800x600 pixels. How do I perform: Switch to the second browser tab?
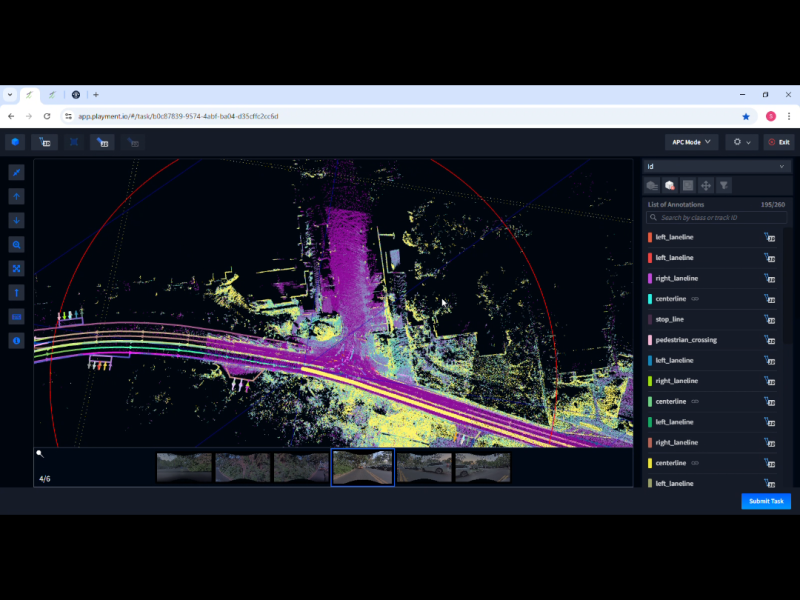point(52,95)
